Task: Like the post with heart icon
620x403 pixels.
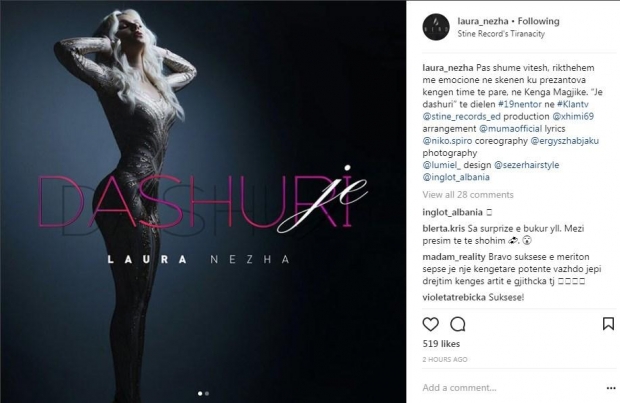Action: pyautogui.click(x=431, y=324)
